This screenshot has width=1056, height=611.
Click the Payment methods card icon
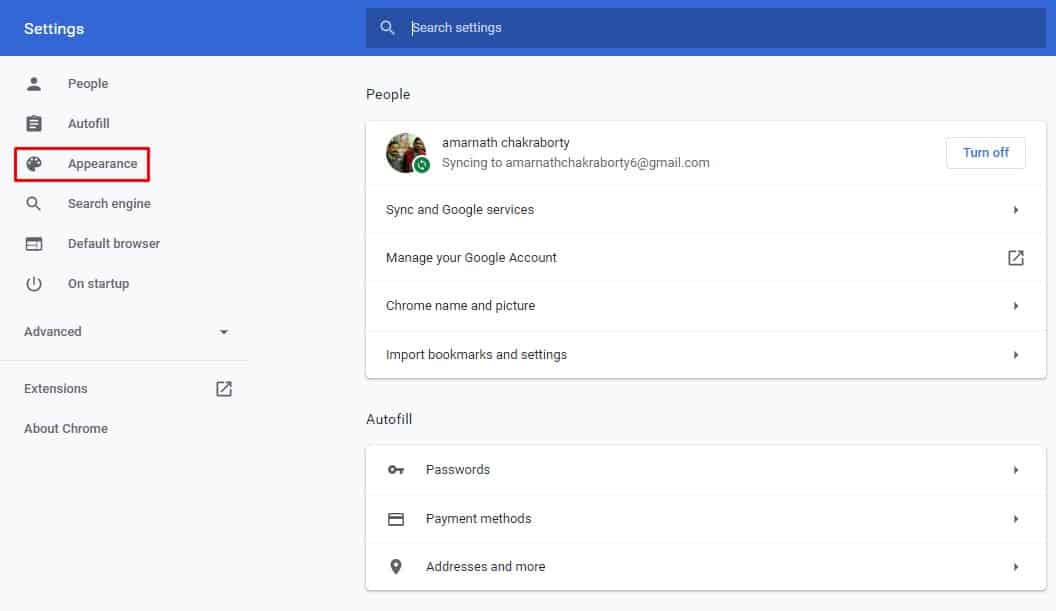(x=396, y=519)
